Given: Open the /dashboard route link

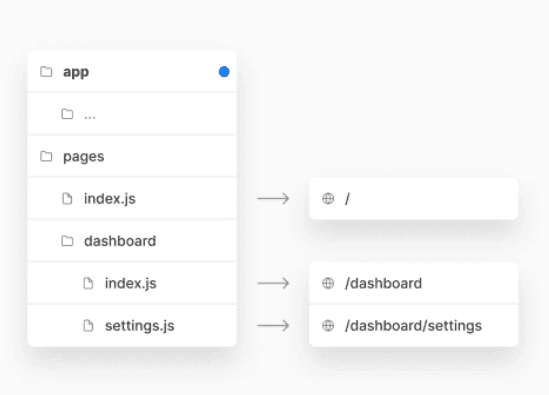Looking at the screenshot, I should click(x=414, y=283).
